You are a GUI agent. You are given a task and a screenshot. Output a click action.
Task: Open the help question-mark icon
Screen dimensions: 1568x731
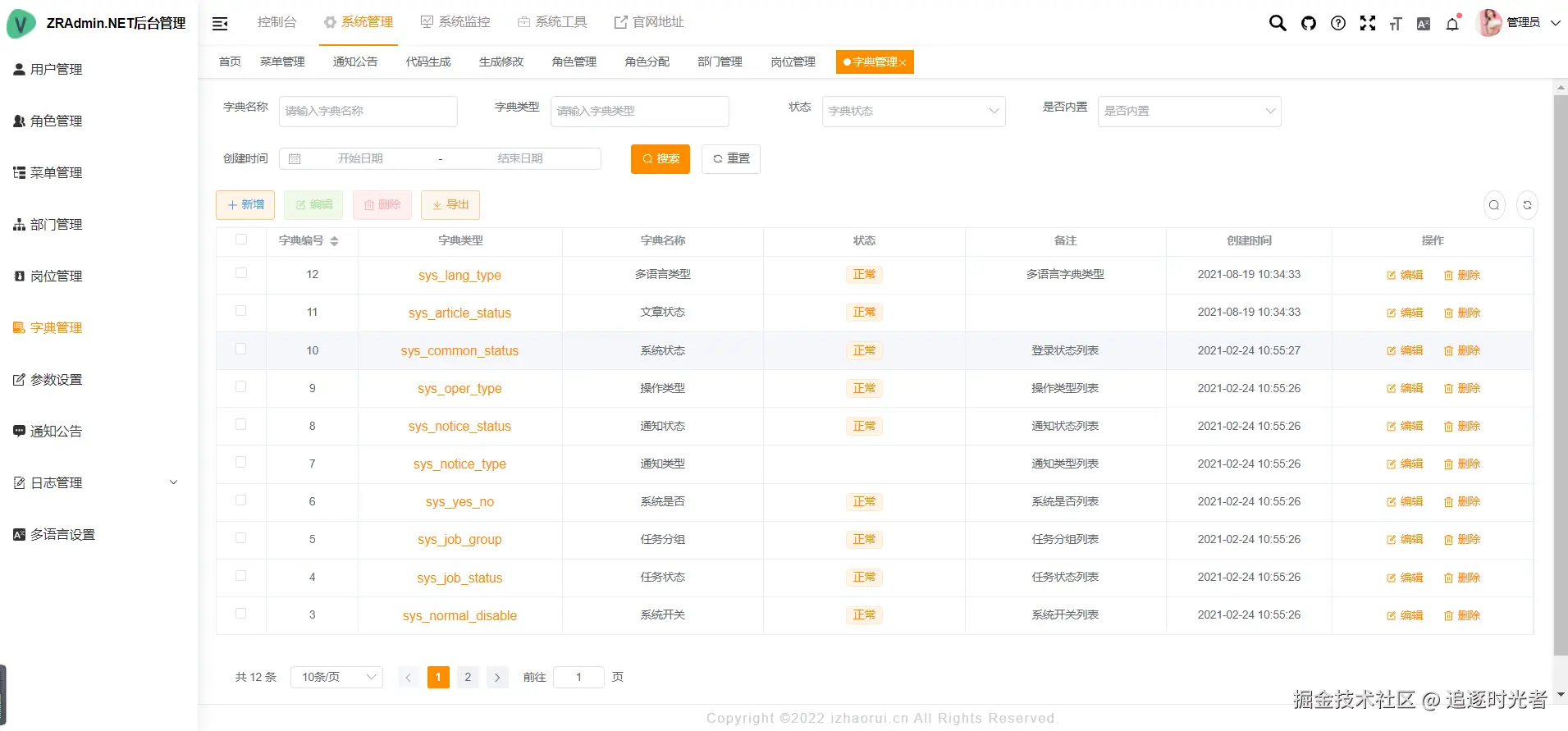pyautogui.click(x=1338, y=23)
